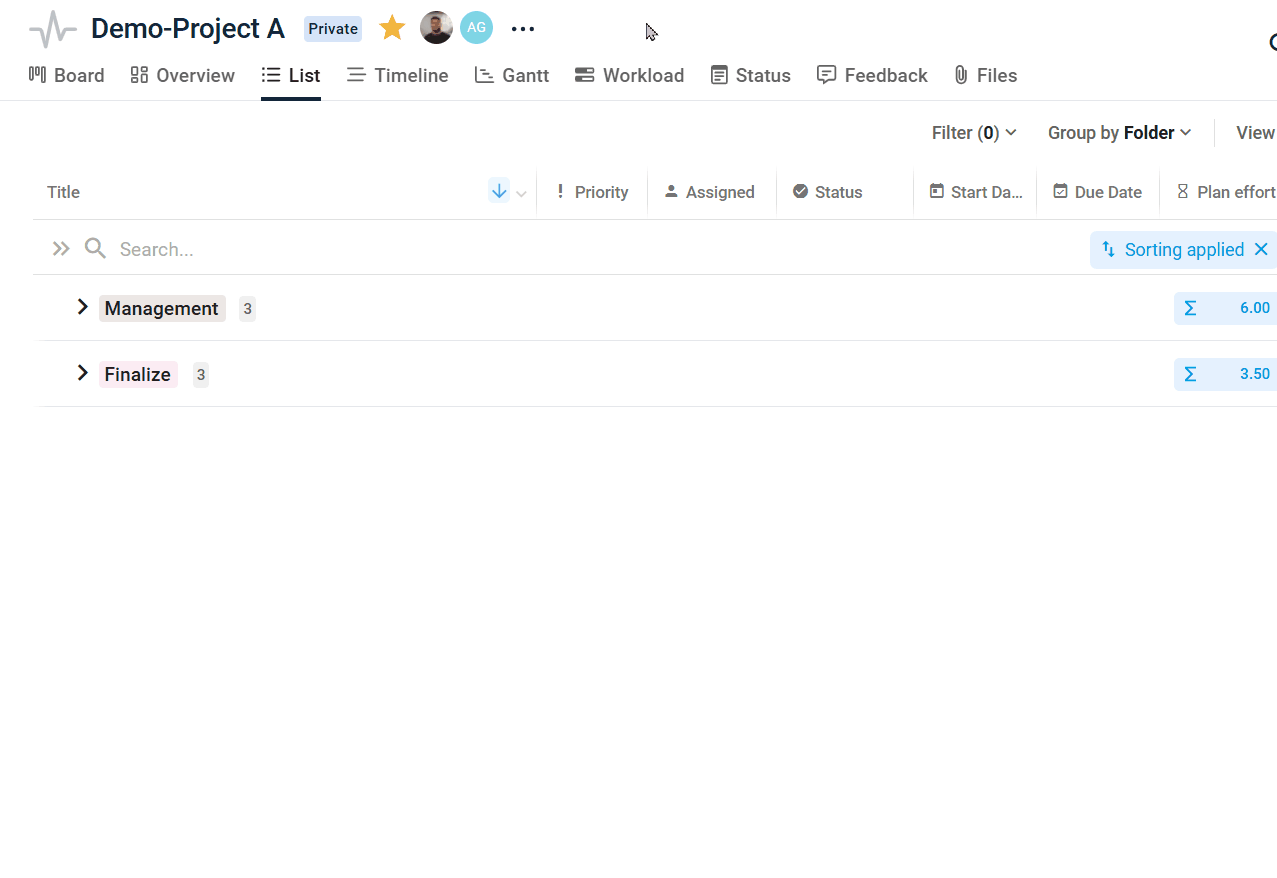Expand the Management folder
The height and width of the screenshot is (878, 1277).
83,308
